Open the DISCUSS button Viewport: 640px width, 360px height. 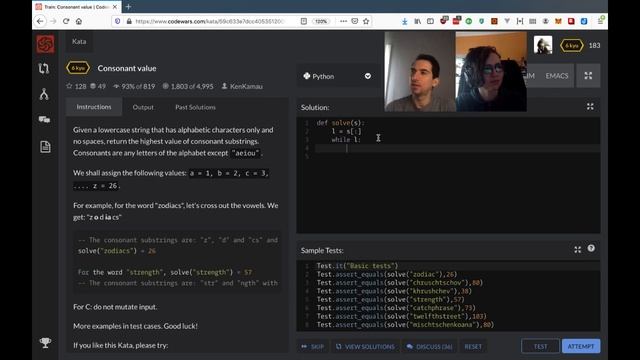429,347
